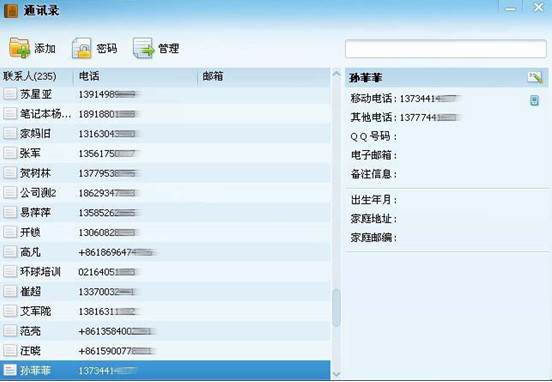Viewport: 552px width, 382px height.
Task: Click the QQ号码 field label
Action: click(x=374, y=136)
